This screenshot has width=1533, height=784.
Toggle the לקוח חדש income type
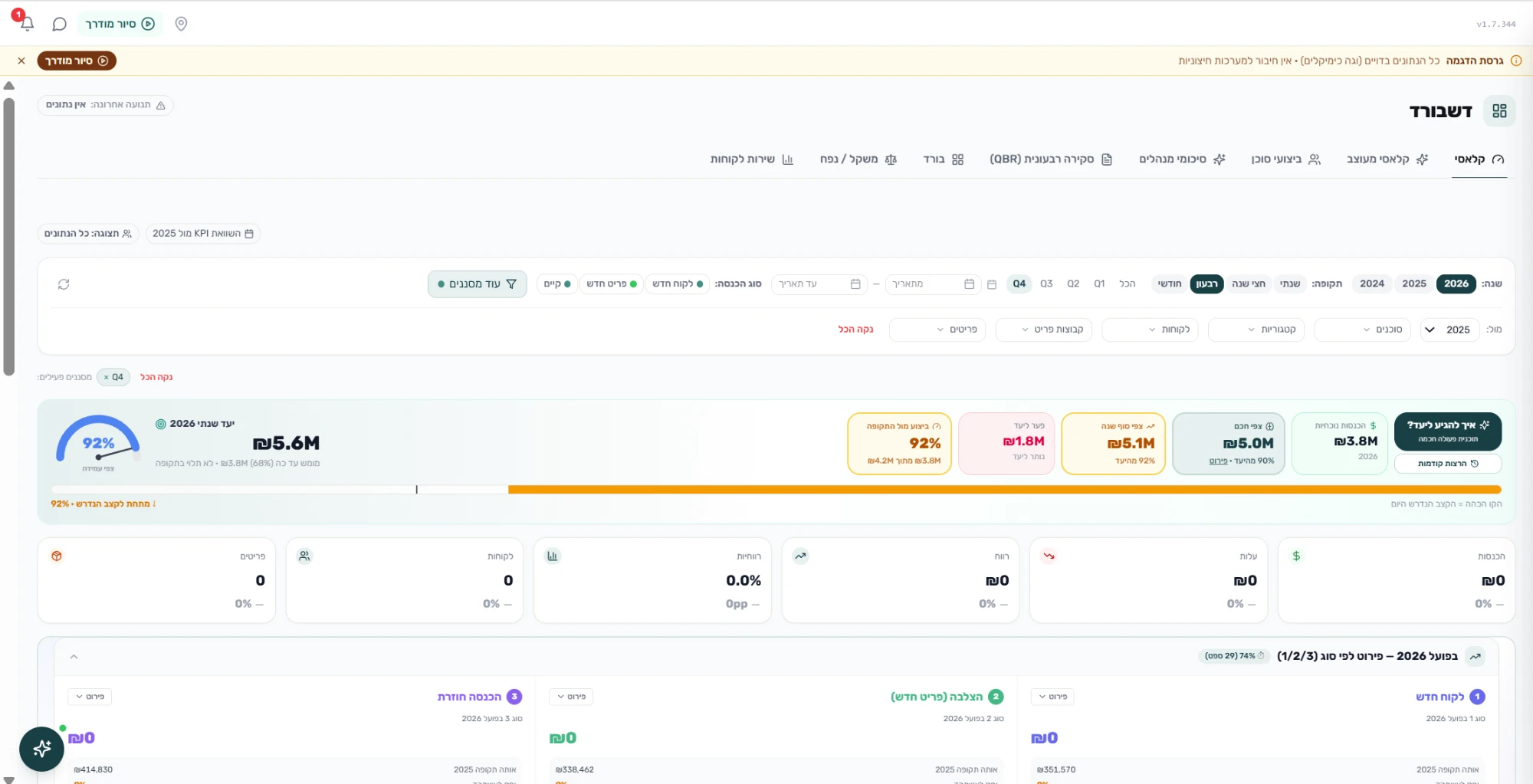point(678,284)
